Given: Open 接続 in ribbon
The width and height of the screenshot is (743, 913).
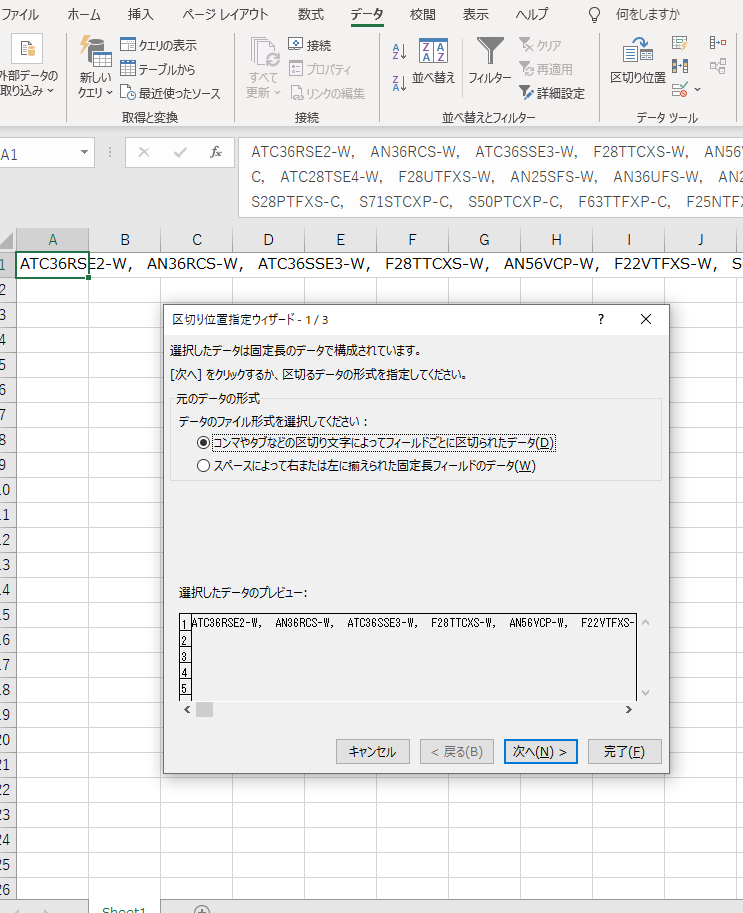Looking at the screenshot, I should (310, 45).
